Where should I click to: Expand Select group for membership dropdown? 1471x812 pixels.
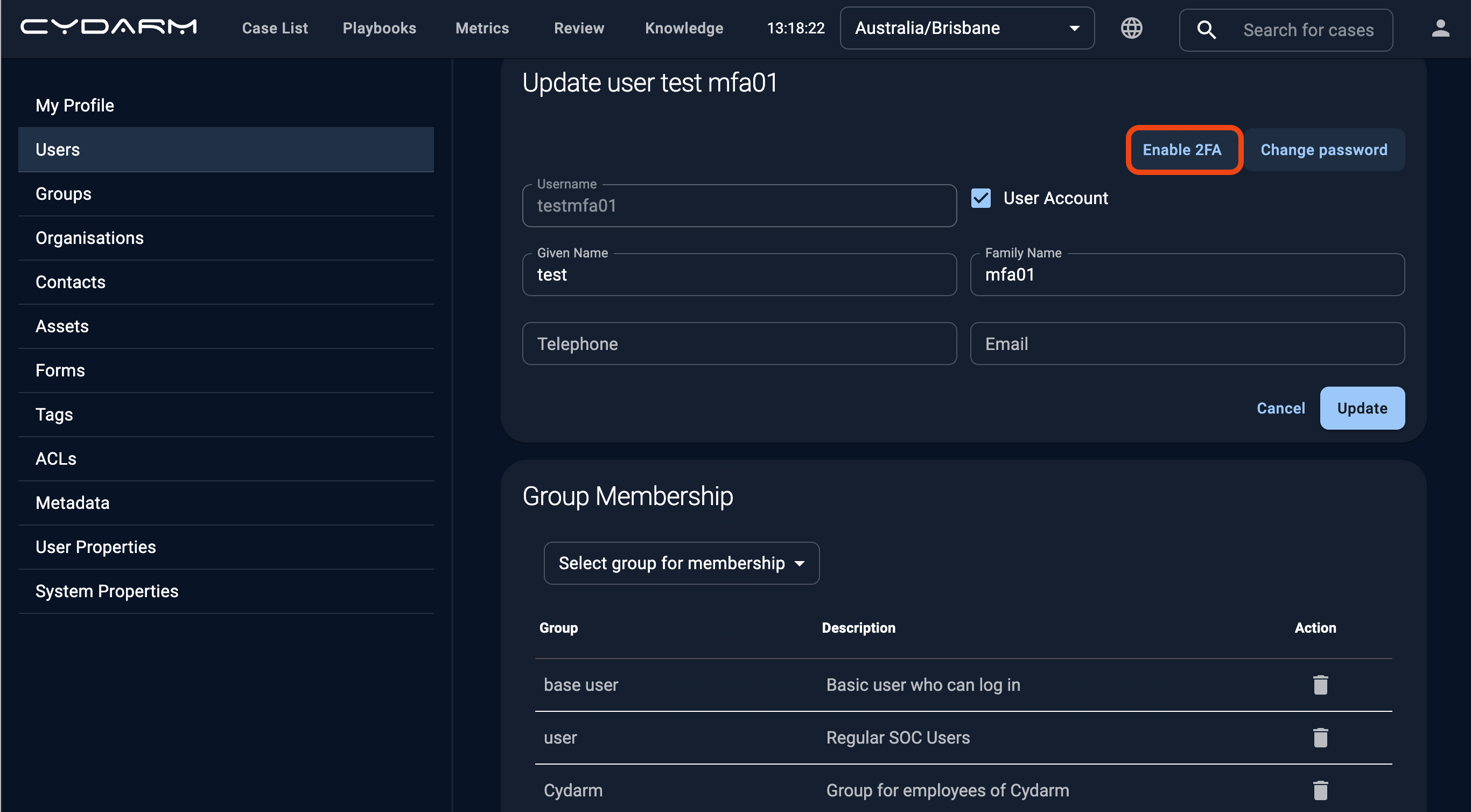click(681, 563)
